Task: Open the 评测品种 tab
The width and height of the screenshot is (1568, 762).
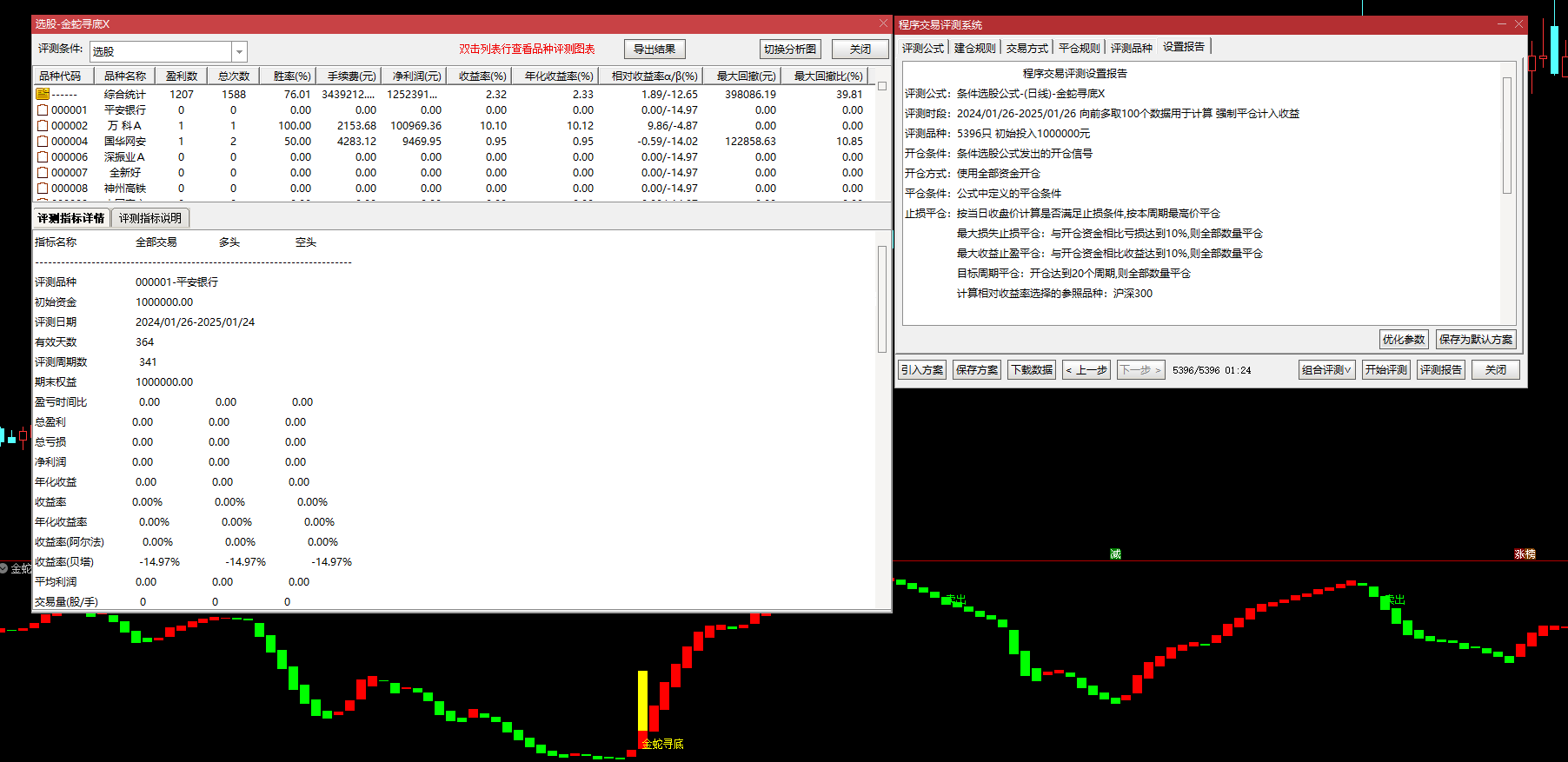Action: click(x=1132, y=48)
